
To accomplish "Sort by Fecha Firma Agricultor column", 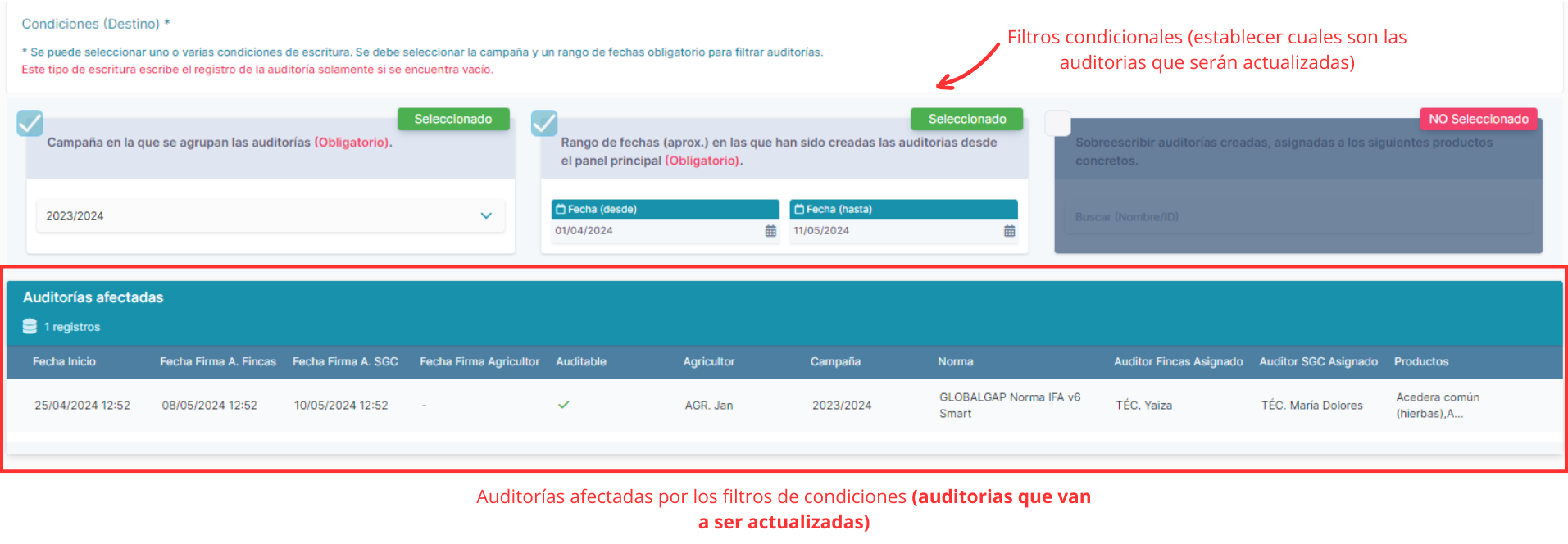I will [x=479, y=361].
